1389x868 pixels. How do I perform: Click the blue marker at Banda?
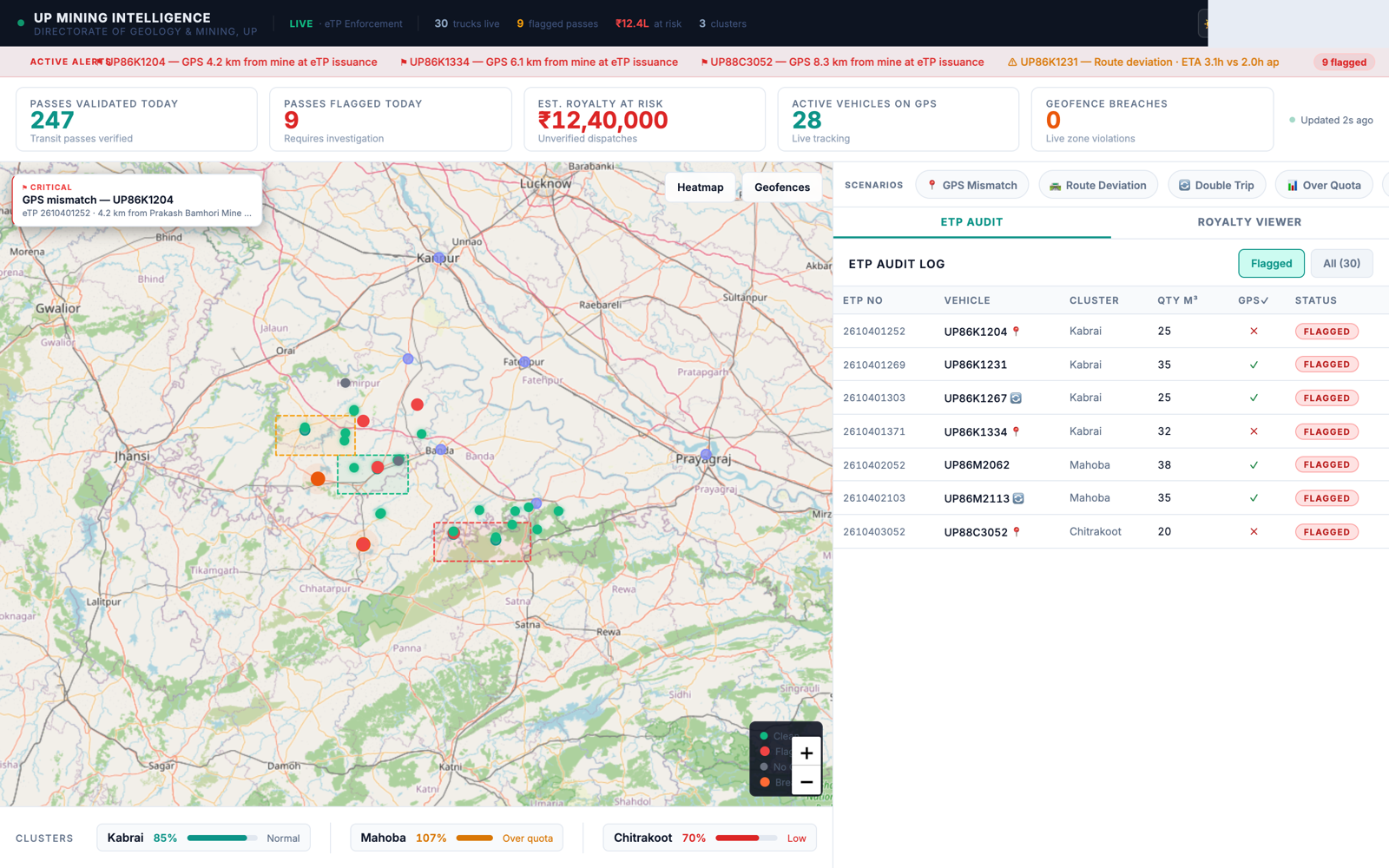pyautogui.click(x=441, y=450)
